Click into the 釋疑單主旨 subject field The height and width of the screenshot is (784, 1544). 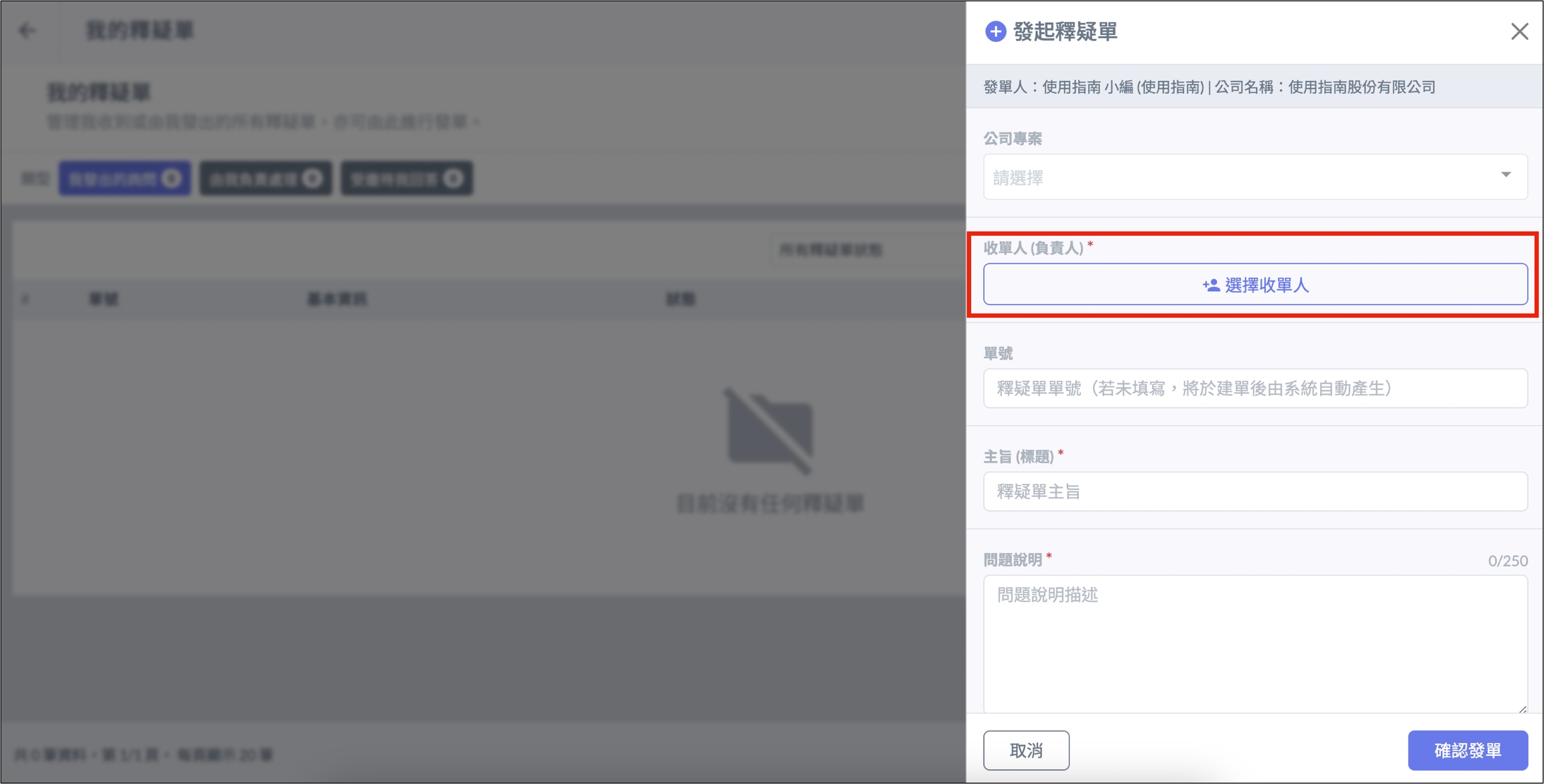(1254, 492)
